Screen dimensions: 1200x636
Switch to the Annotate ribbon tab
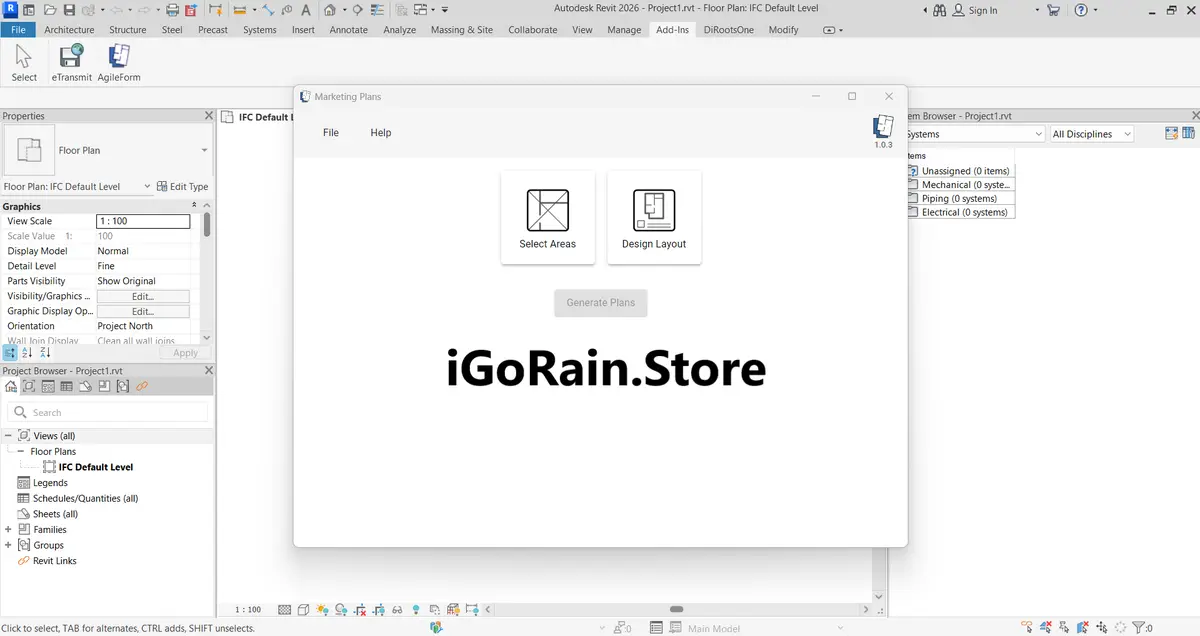pos(349,30)
